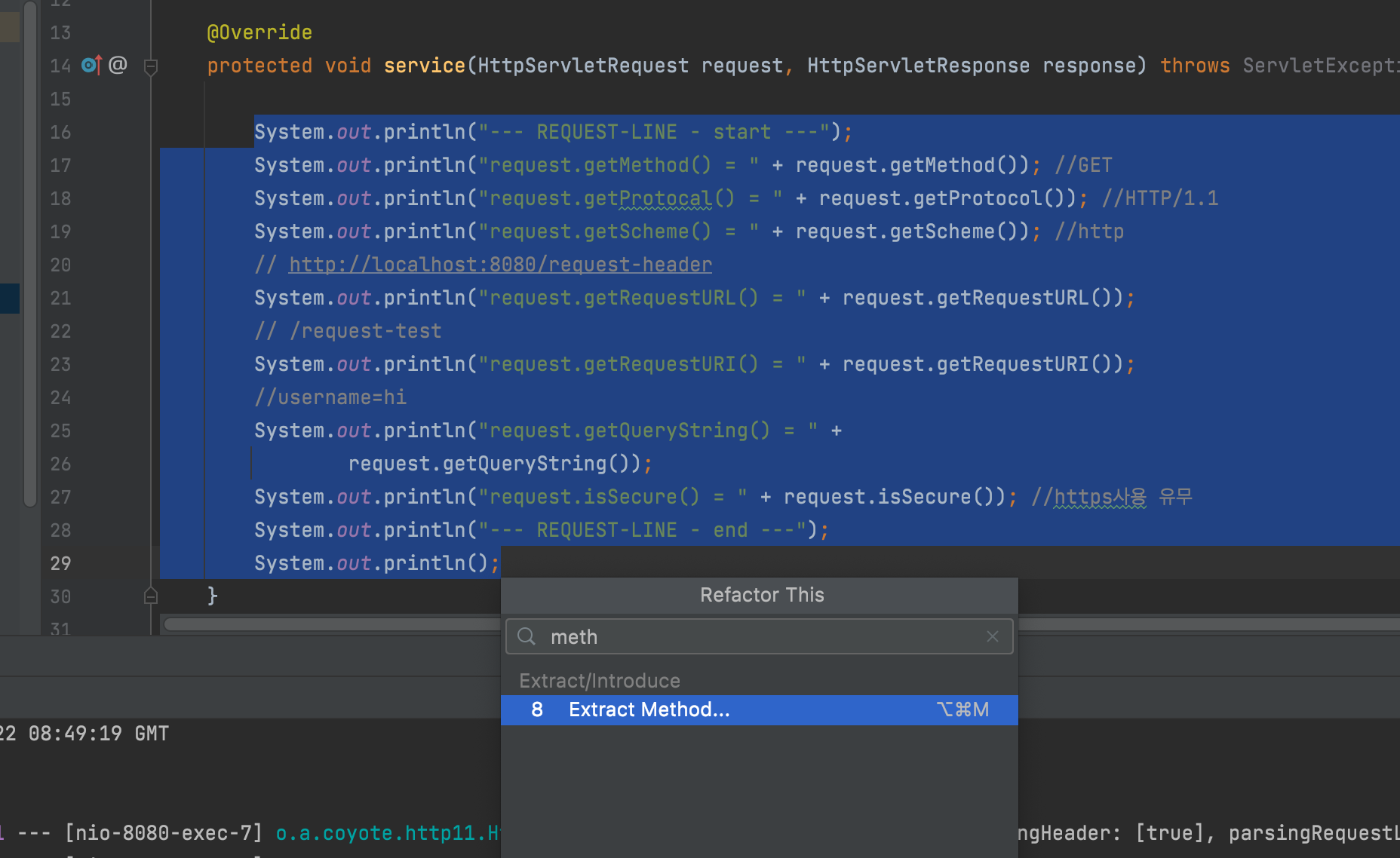
Task: Click the //HTTP/1.1 comment on line 18
Action: [1160, 198]
